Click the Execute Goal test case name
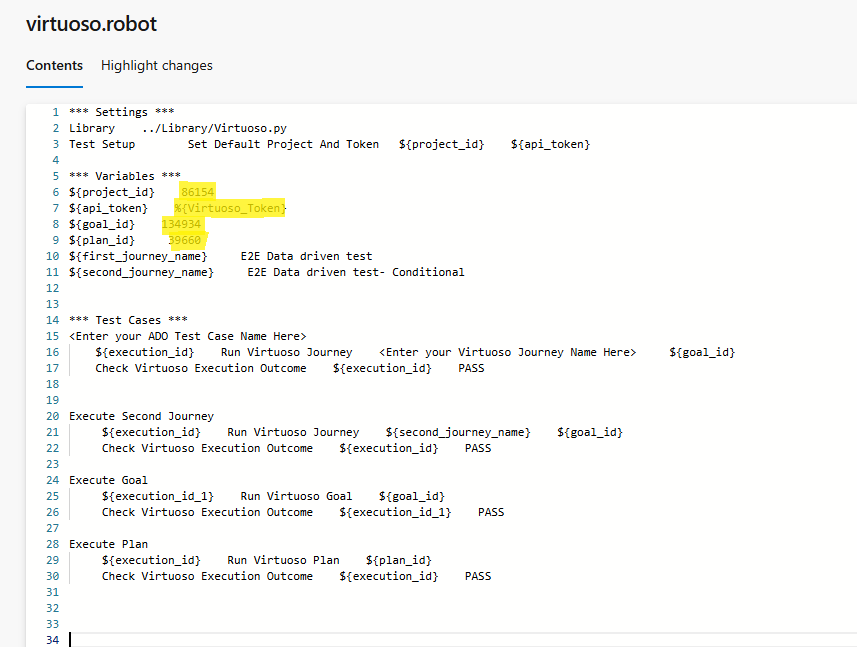 click(107, 479)
